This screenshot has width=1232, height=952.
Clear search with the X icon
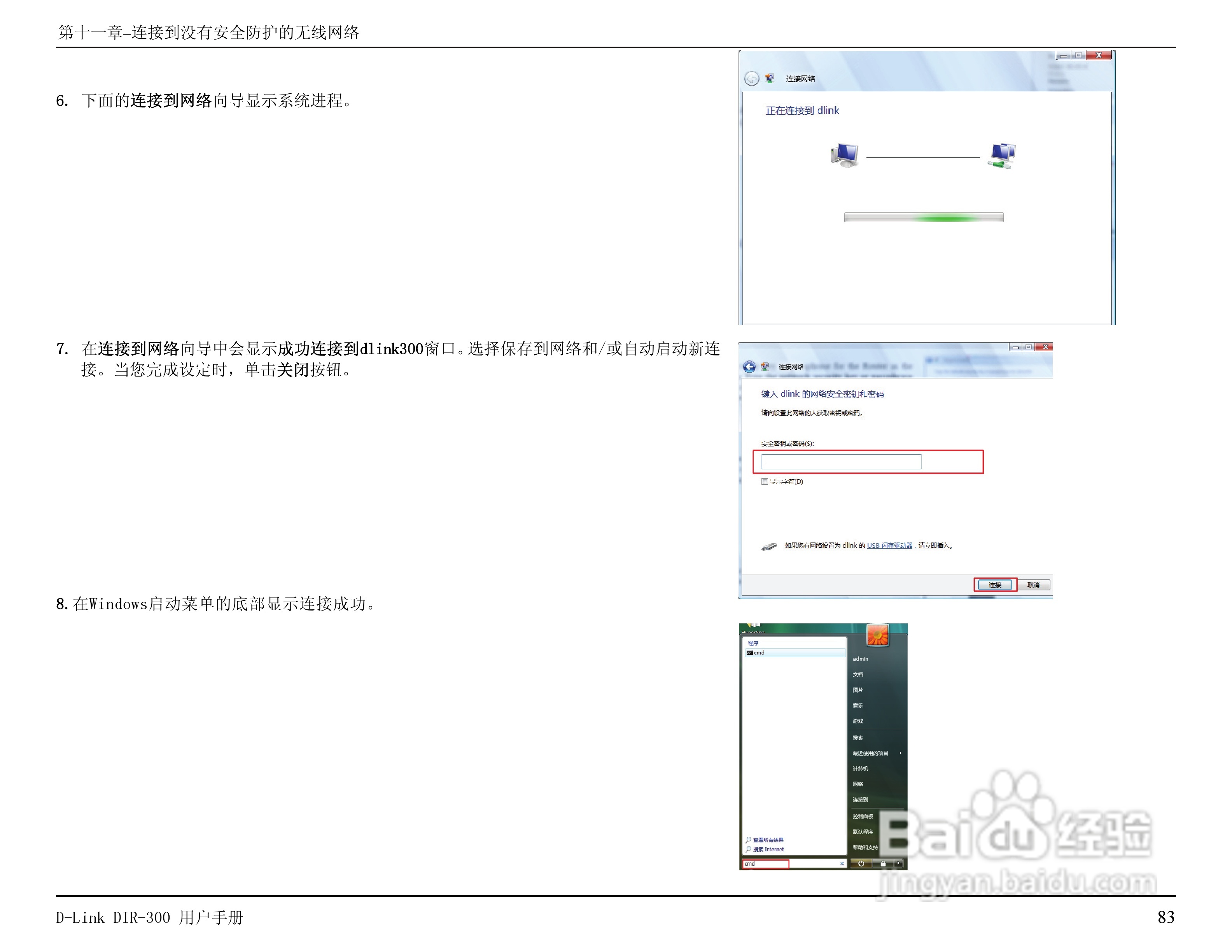point(842,863)
